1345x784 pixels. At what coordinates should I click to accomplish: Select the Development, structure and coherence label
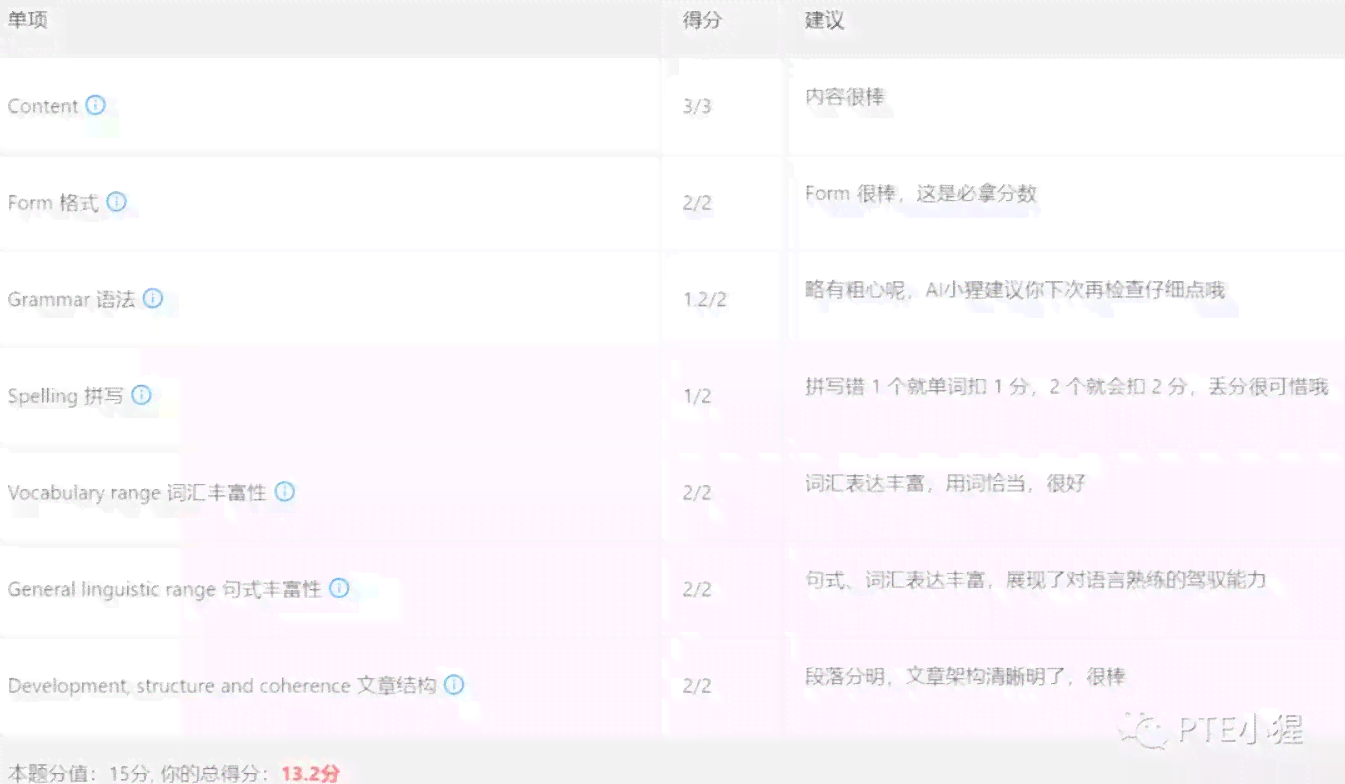pos(222,686)
